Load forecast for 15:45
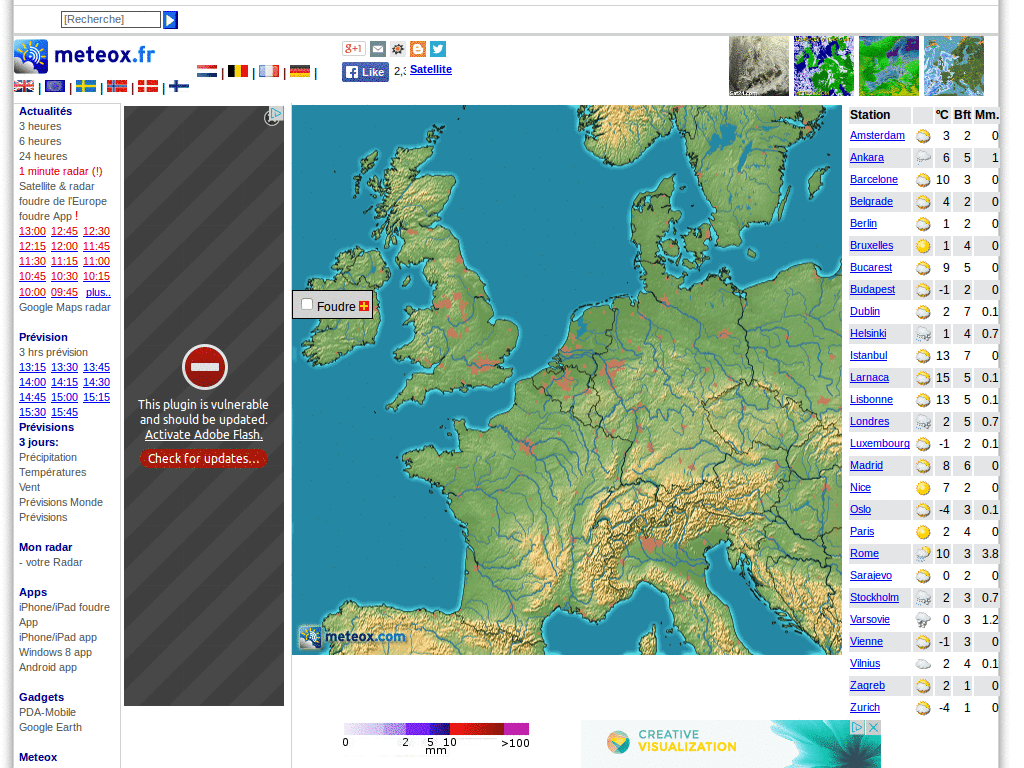 click(65, 412)
